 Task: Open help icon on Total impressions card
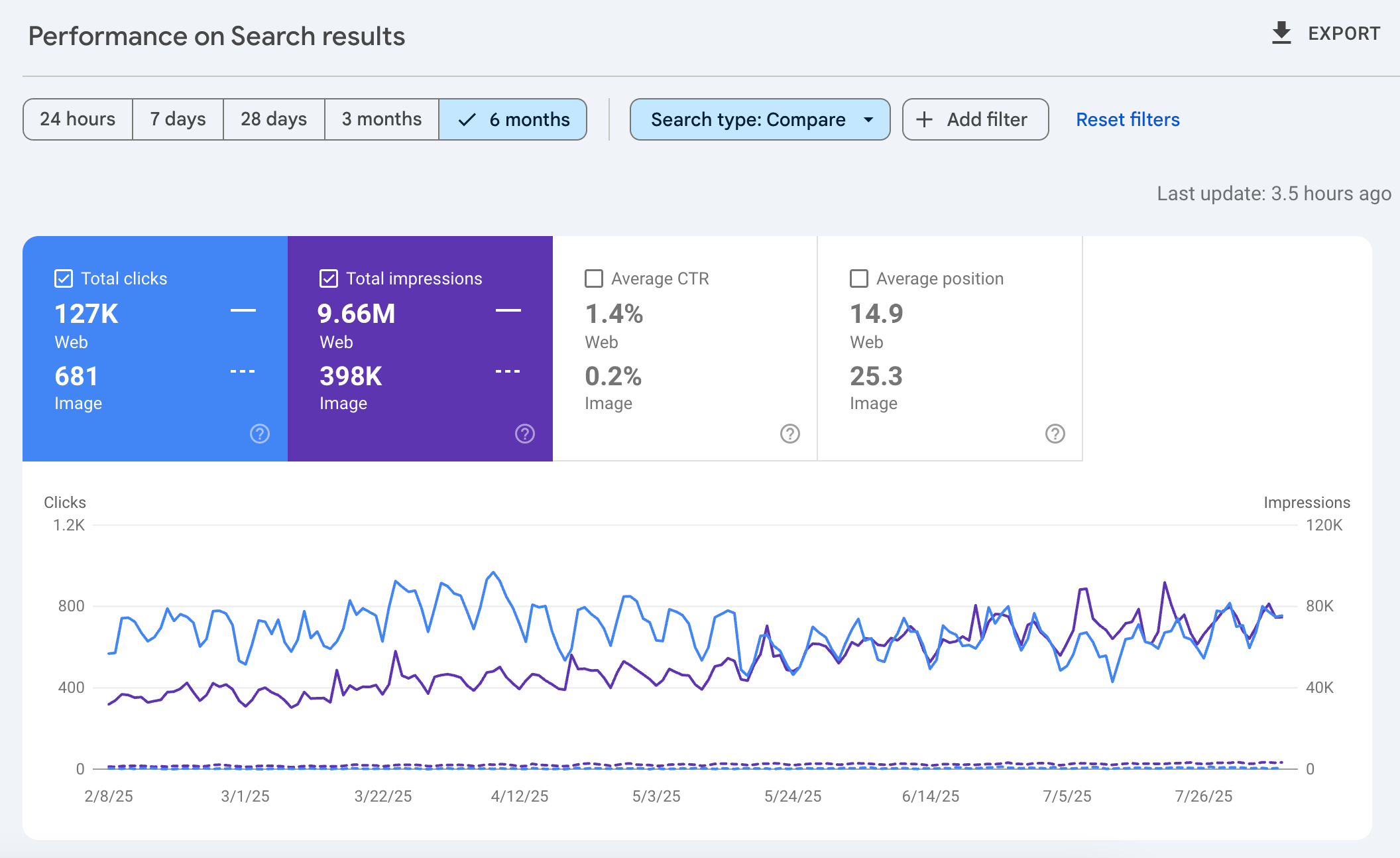pyautogui.click(x=524, y=434)
